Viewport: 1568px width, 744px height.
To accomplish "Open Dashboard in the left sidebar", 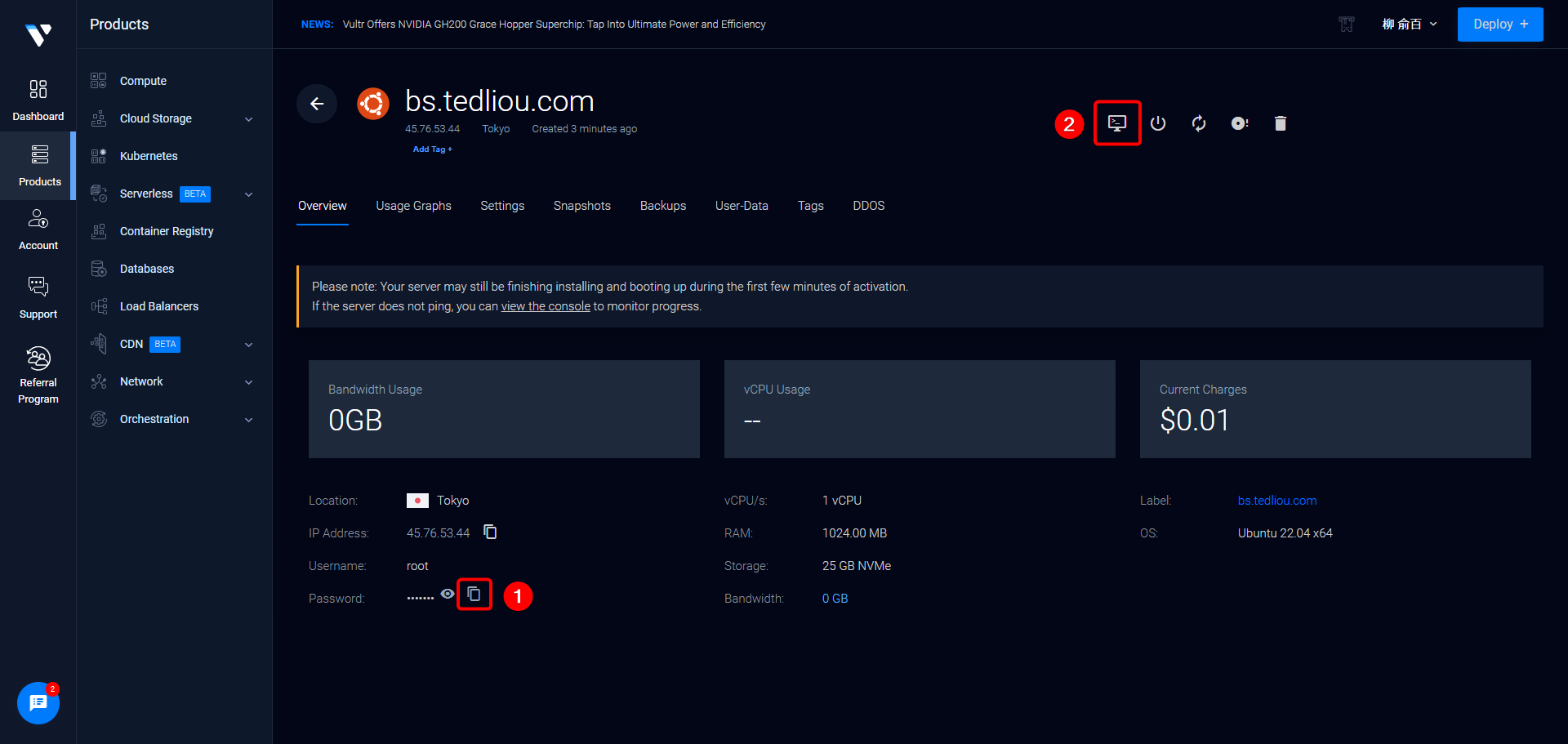I will coord(38,100).
